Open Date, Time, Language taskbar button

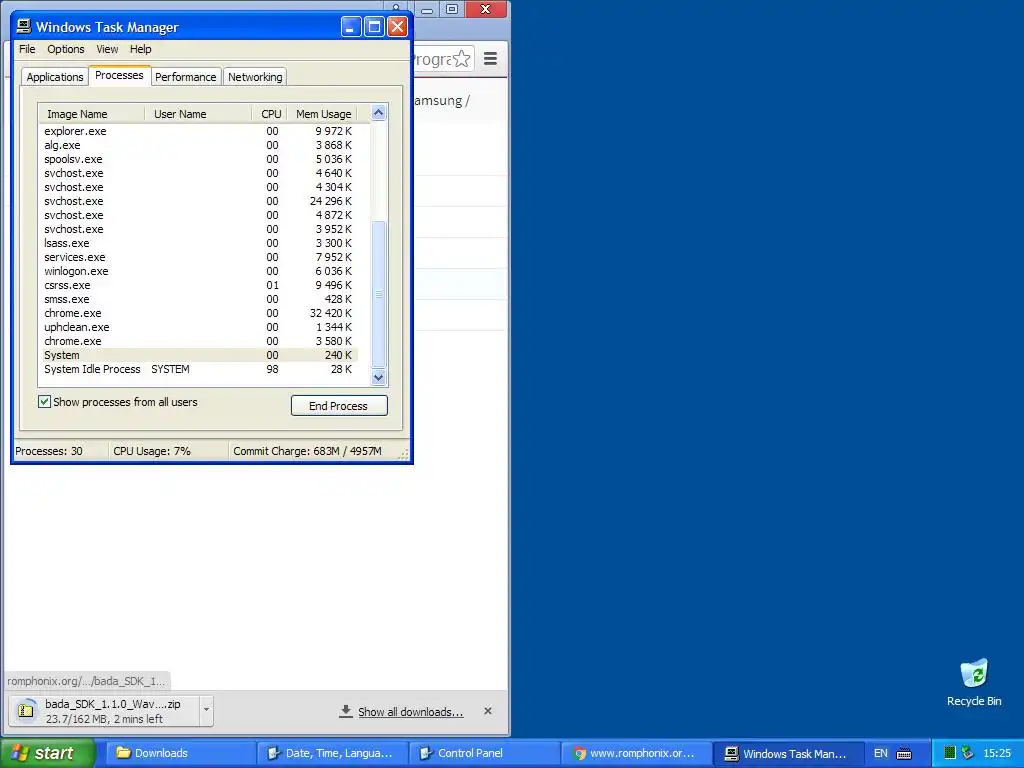(331, 753)
